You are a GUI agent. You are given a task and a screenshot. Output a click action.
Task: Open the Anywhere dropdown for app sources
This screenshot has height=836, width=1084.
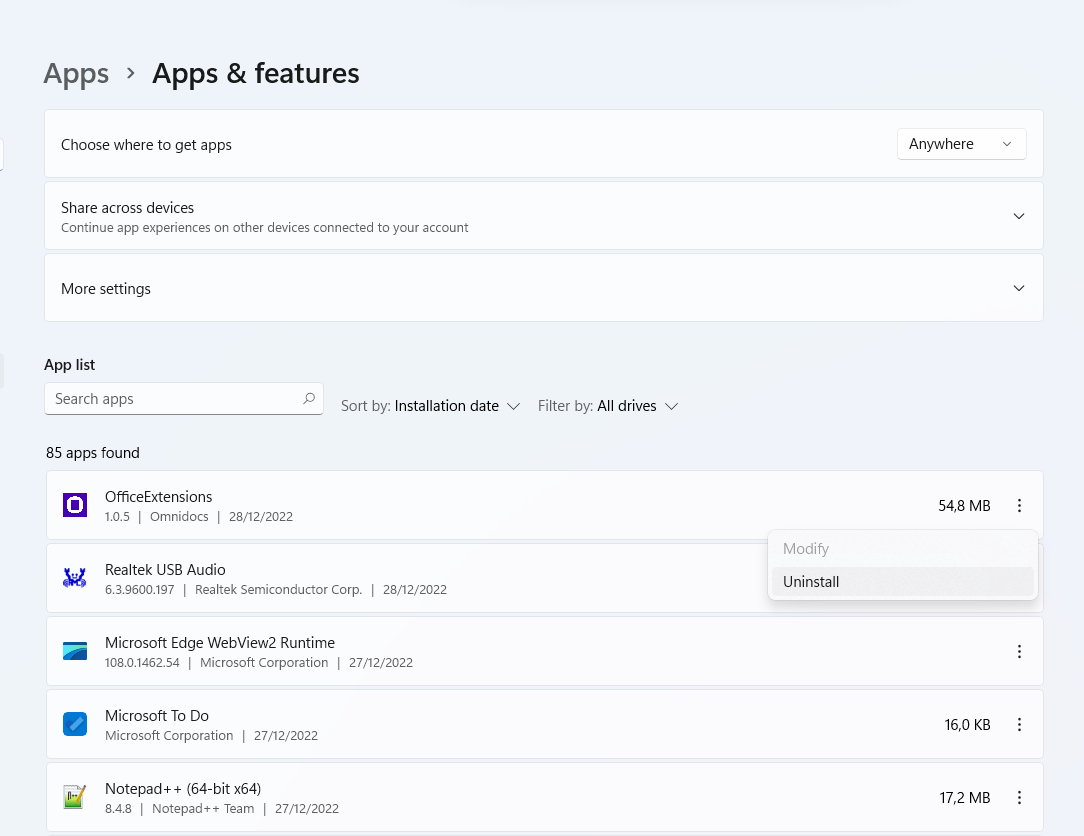click(x=961, y=144)
